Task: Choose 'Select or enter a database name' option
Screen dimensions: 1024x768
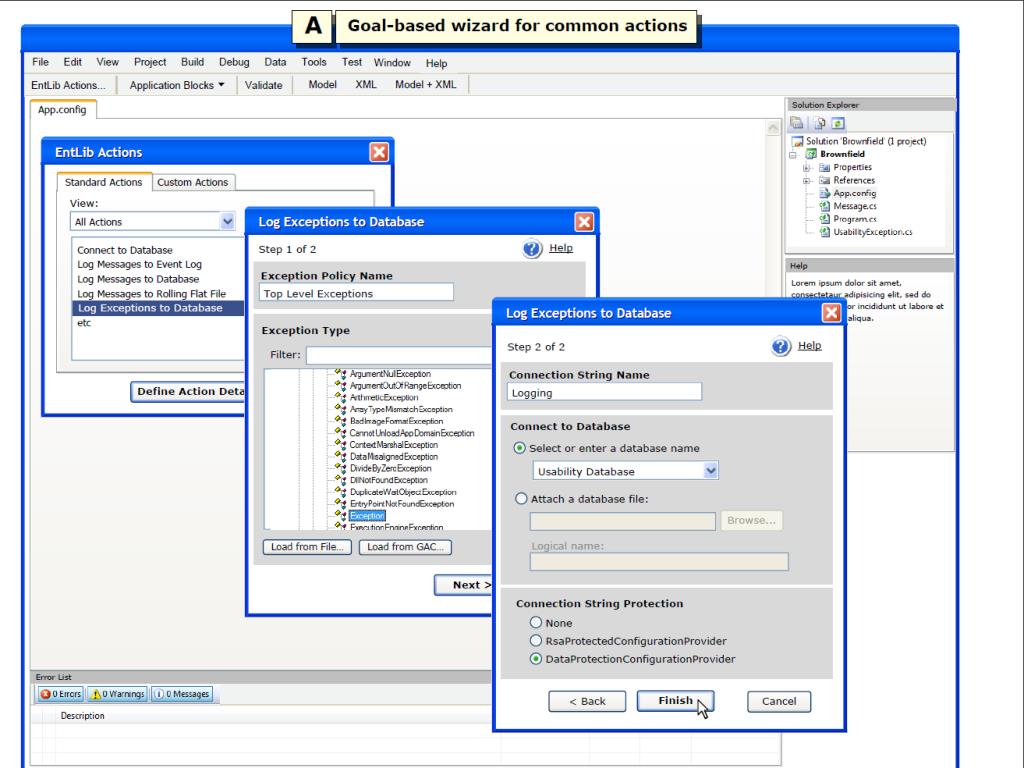Action: click(x=520, y=448)
